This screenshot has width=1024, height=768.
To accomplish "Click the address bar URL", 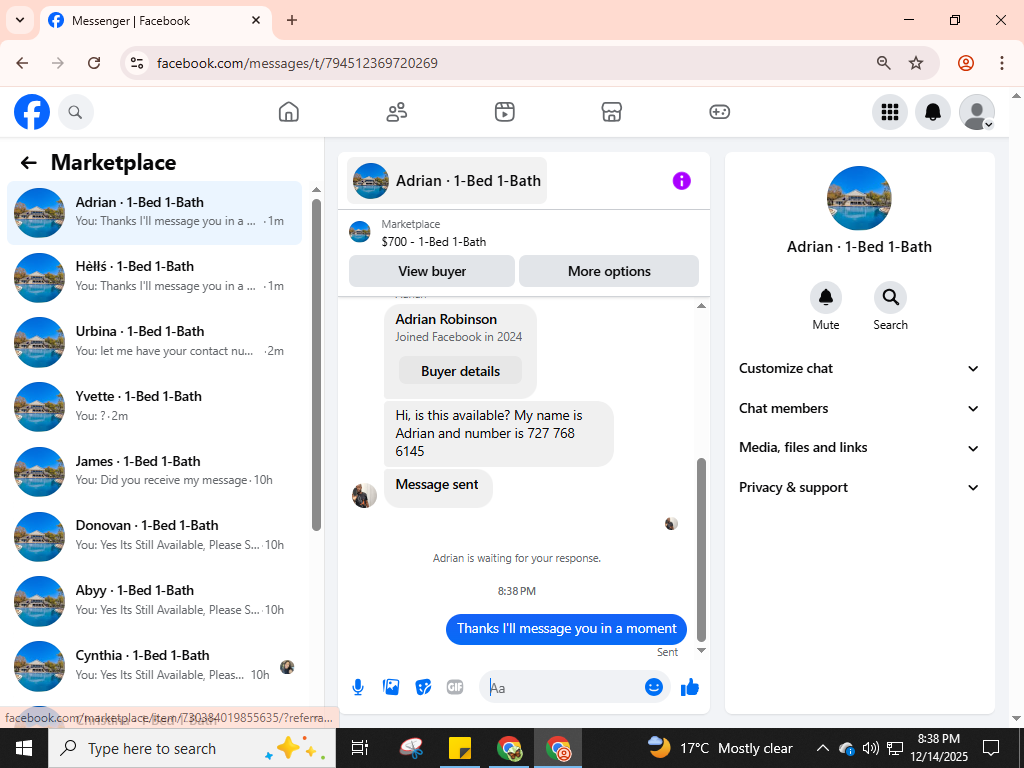I will pos(297,63).
